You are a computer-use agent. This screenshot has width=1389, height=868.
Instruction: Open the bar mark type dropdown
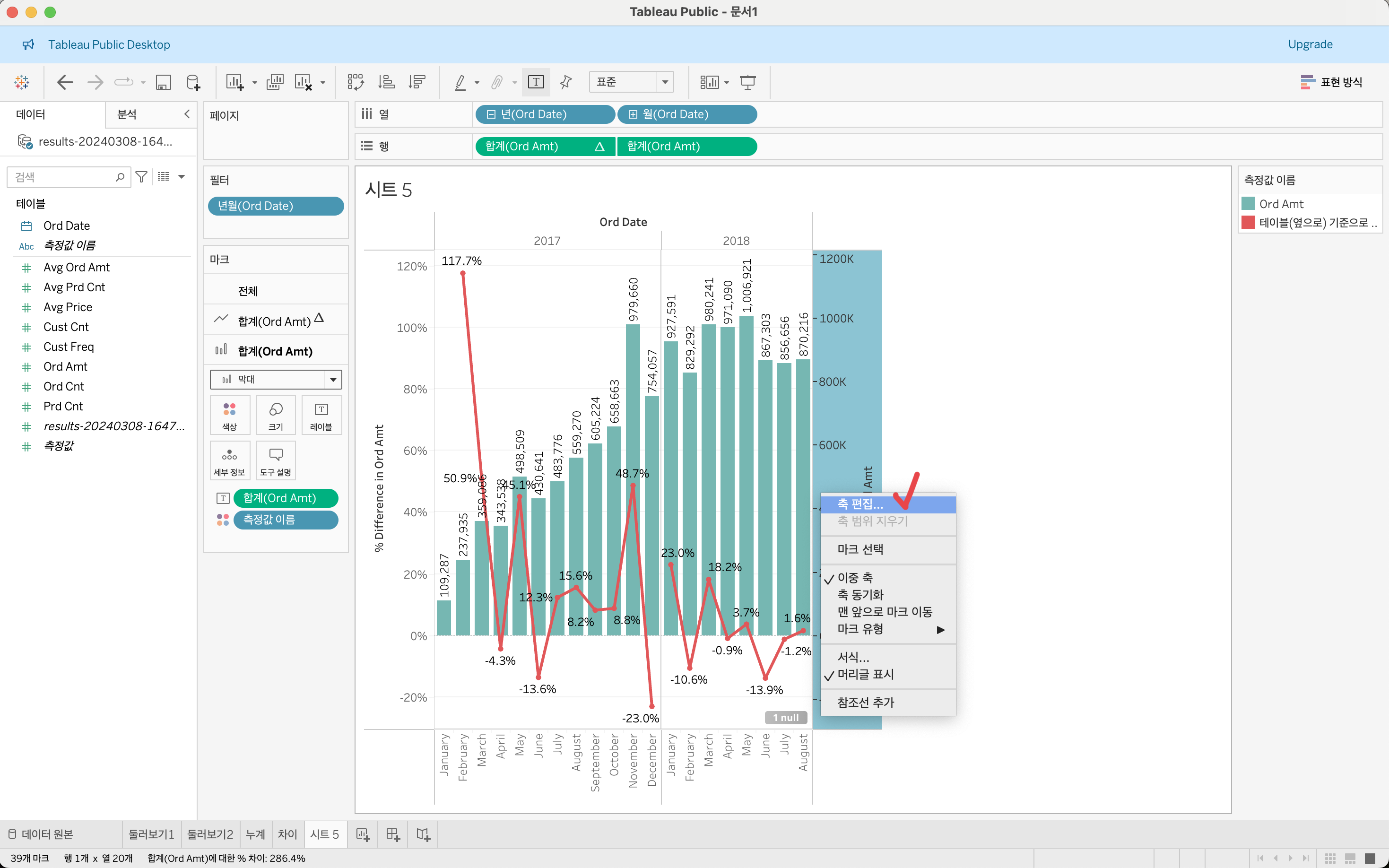pyautogui.click(x=333, y=380)
